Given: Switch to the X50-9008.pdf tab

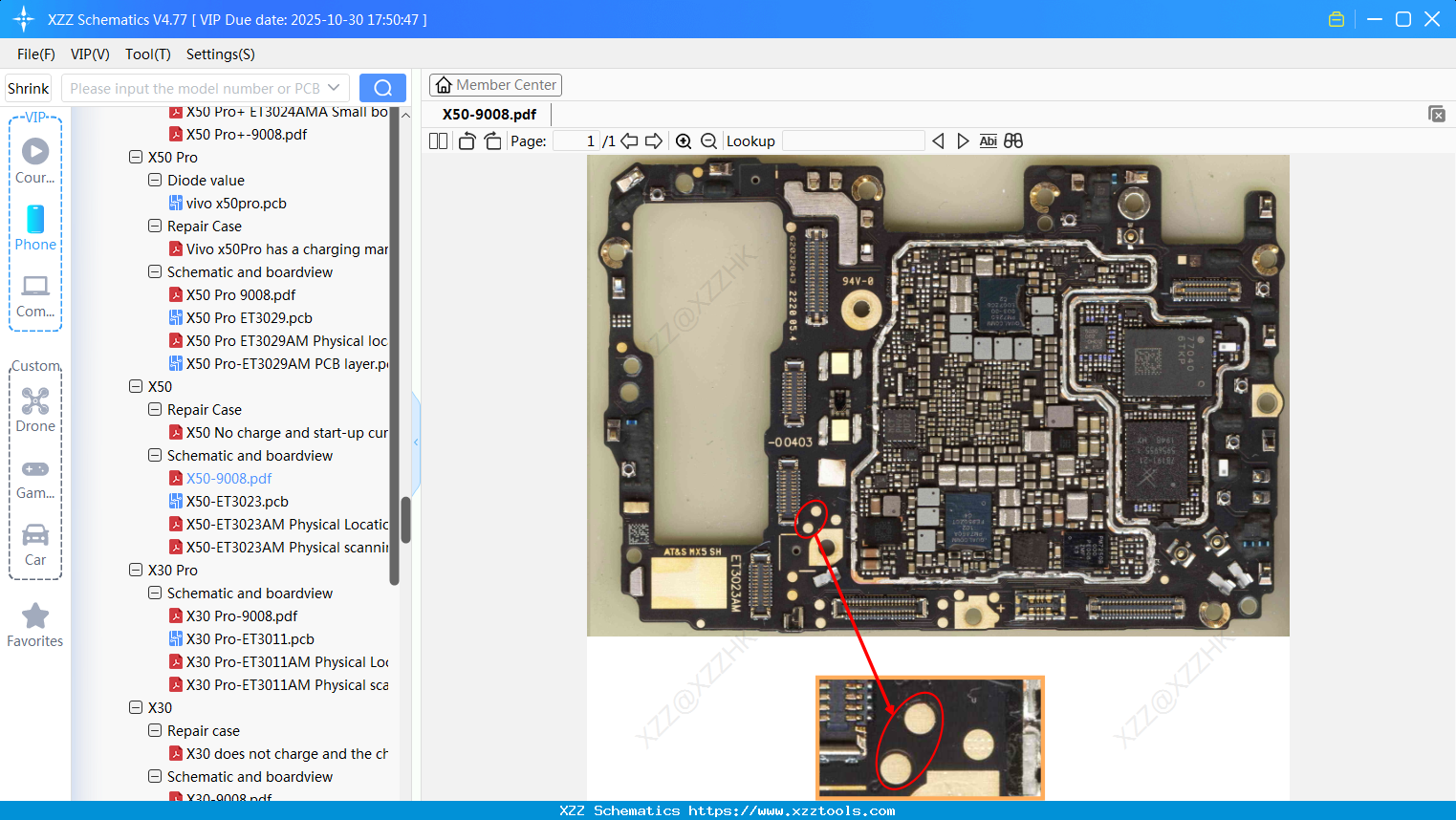Looking at the screenshot, I should 489,114.
